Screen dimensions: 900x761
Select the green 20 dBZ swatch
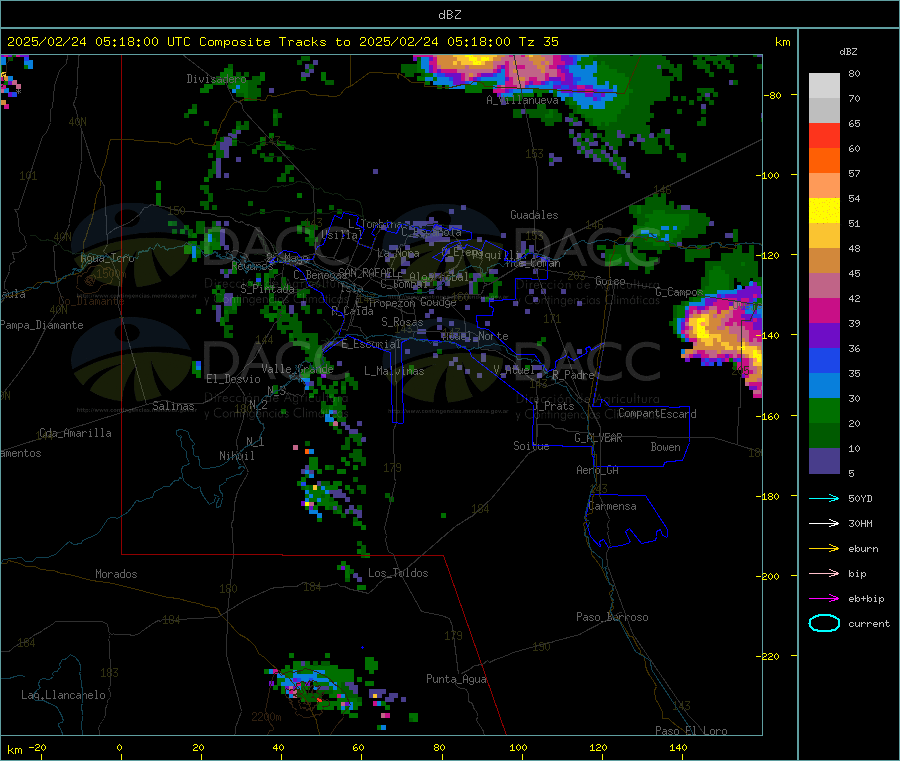click(824, 411)
